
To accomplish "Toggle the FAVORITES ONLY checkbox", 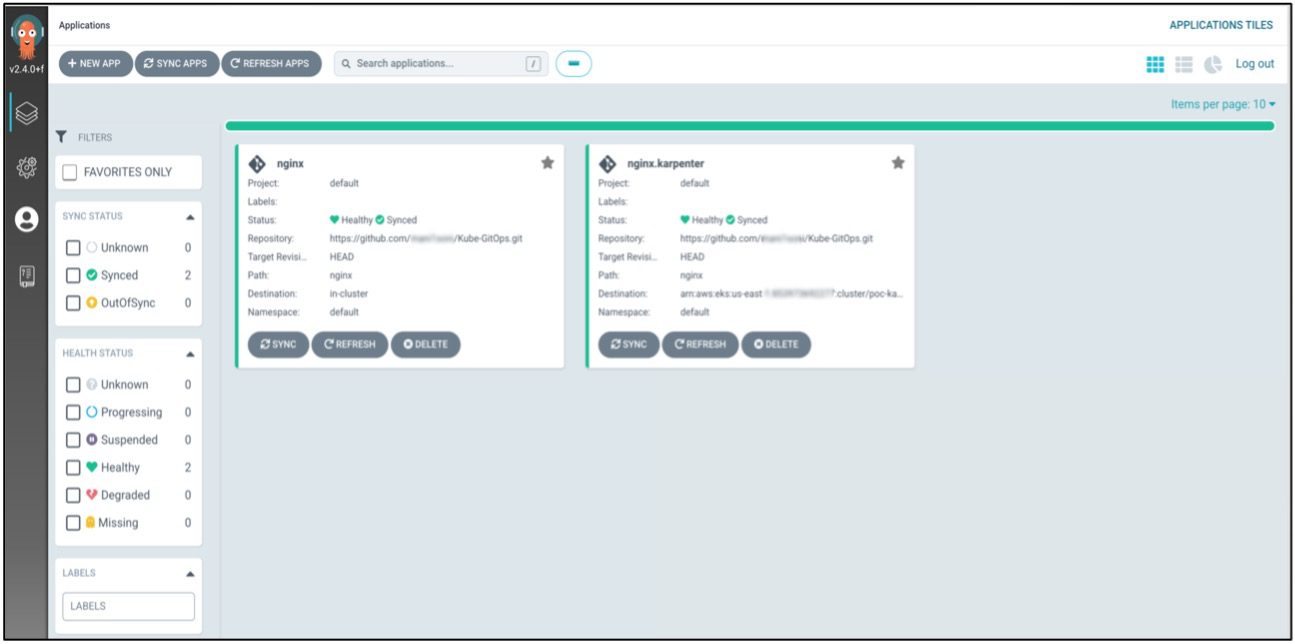I will point(70,172).
